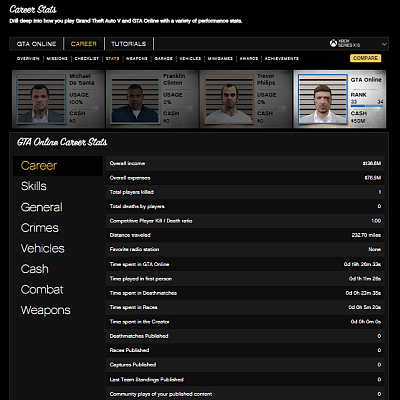The image size is (400, 400).
Task: Select the CAREER tab
Action: coord(84,44)
